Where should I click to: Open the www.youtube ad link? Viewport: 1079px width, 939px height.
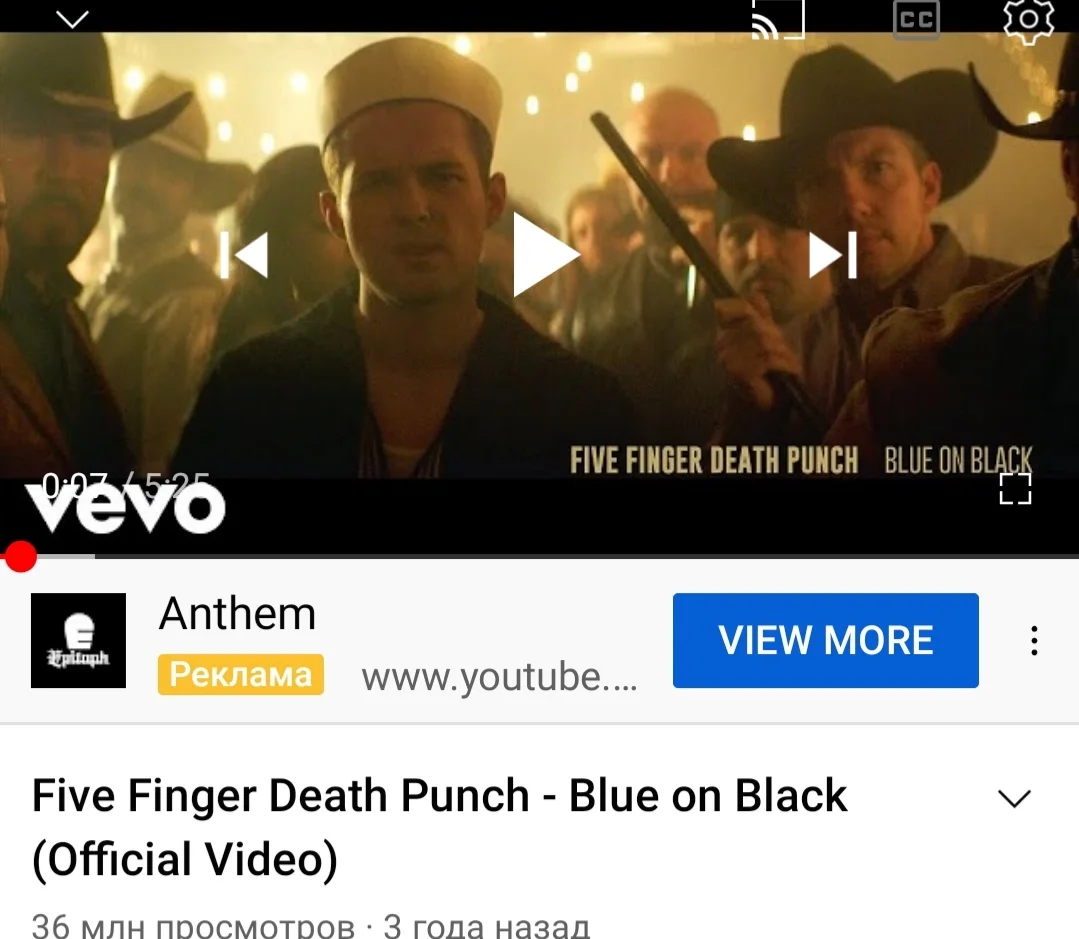point(500,677)
